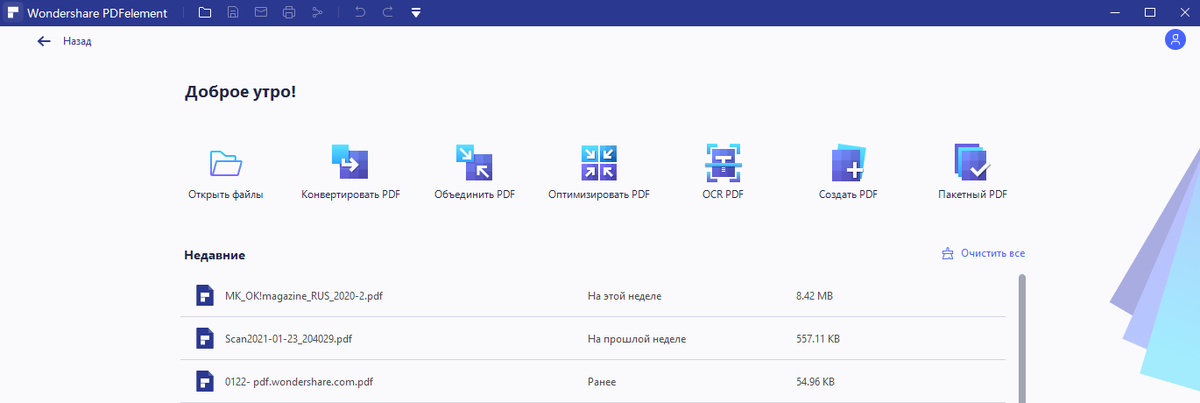Click PDF file icon for 0122- pdf.wondershare row
Screen dimensions: 1200x403
(x=204, y=382)
